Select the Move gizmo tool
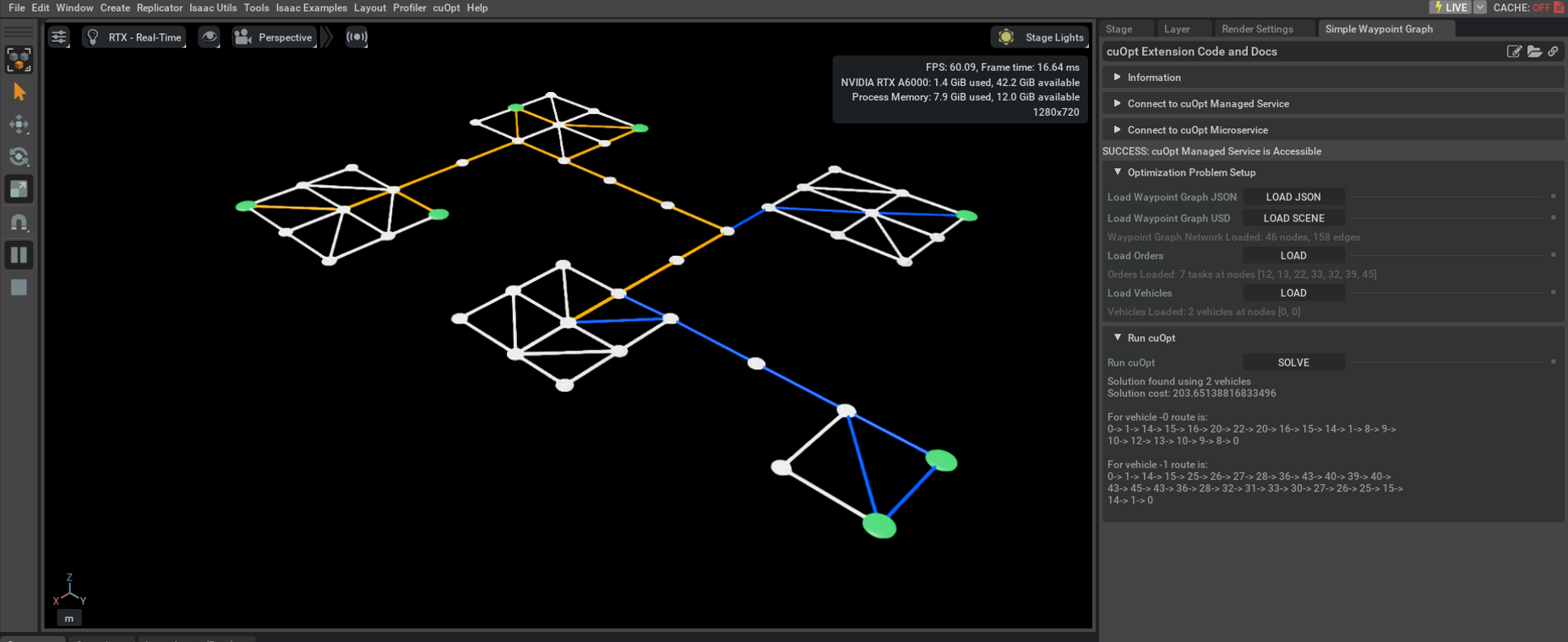 [x=19, y=125]
